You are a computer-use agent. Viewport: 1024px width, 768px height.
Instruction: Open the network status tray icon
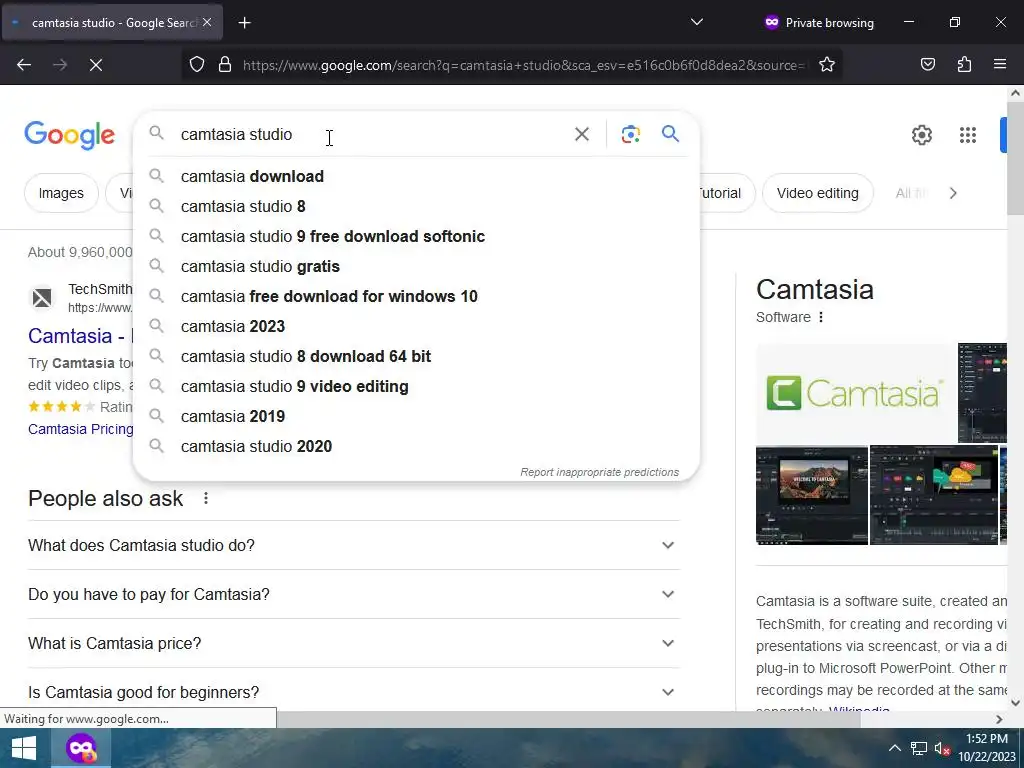(x=919, y=748)
